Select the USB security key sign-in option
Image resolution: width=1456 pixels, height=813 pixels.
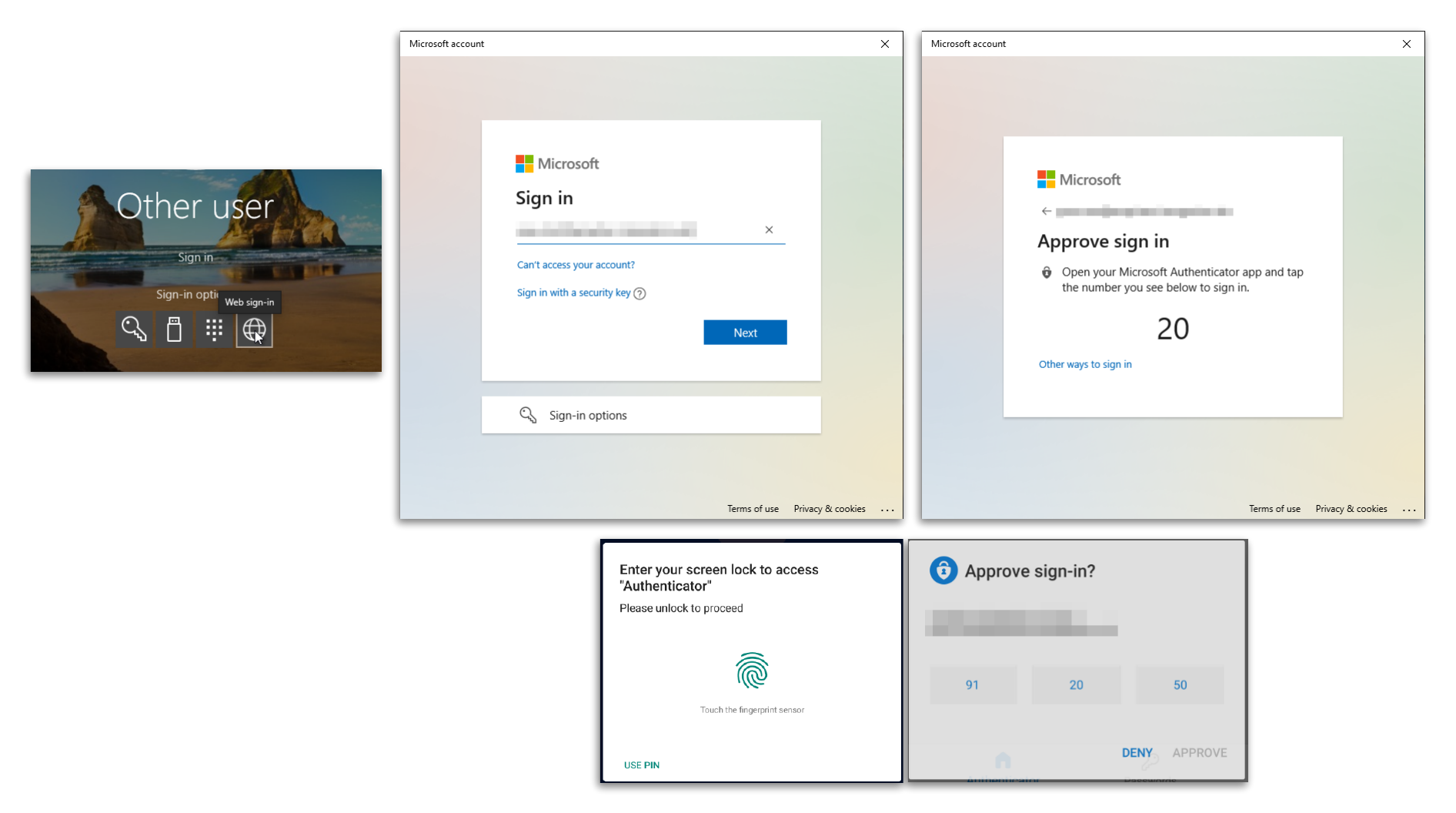(174, 329)
